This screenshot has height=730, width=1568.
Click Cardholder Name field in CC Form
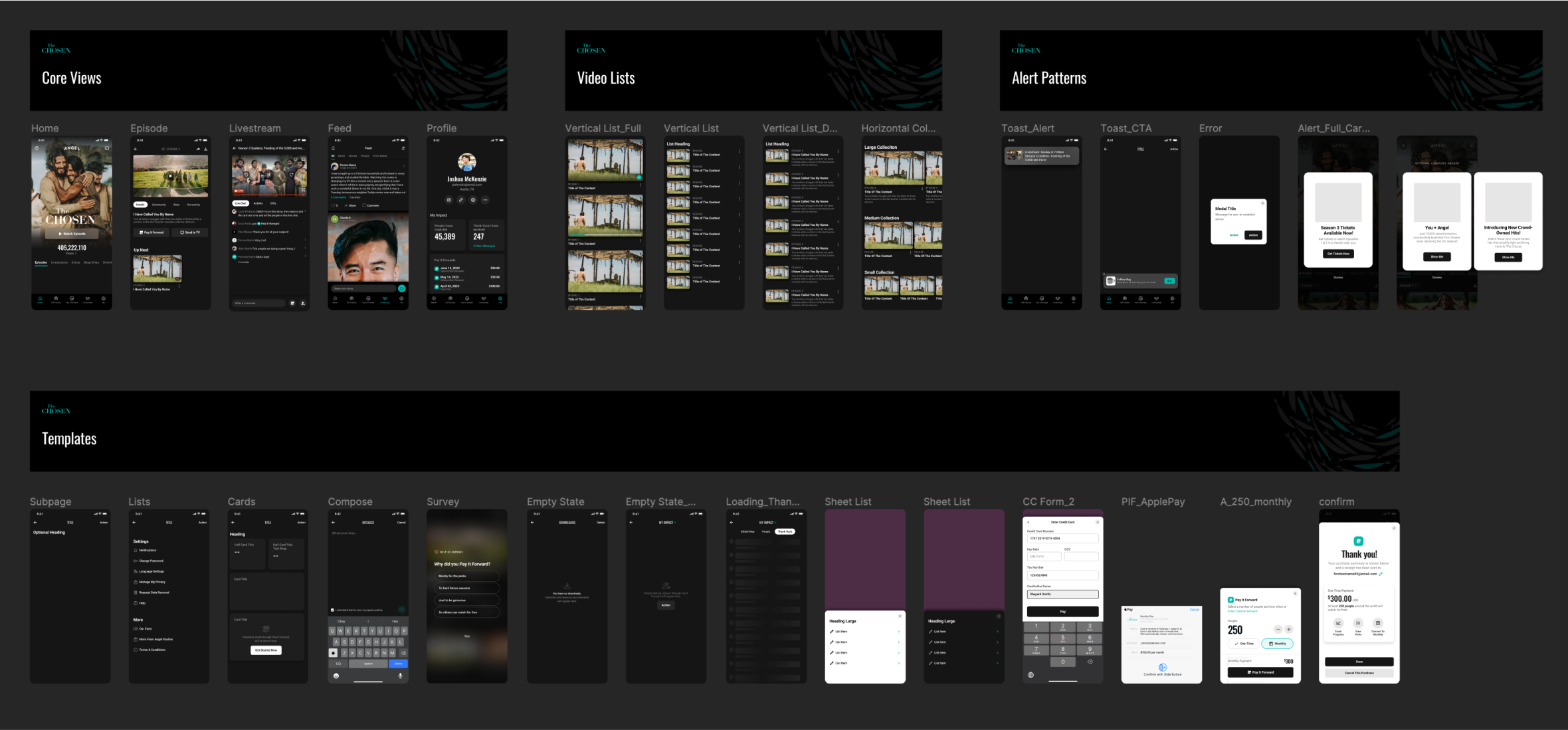click(x=1063, y=594)
